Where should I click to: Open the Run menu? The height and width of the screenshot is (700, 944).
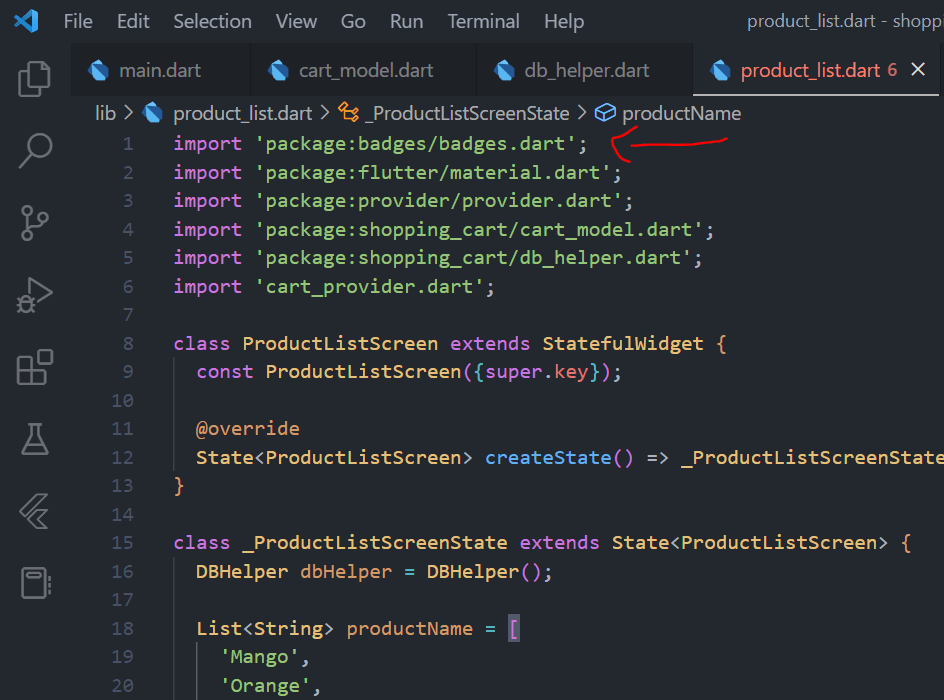pyautogui.click(x=406, y=22)
